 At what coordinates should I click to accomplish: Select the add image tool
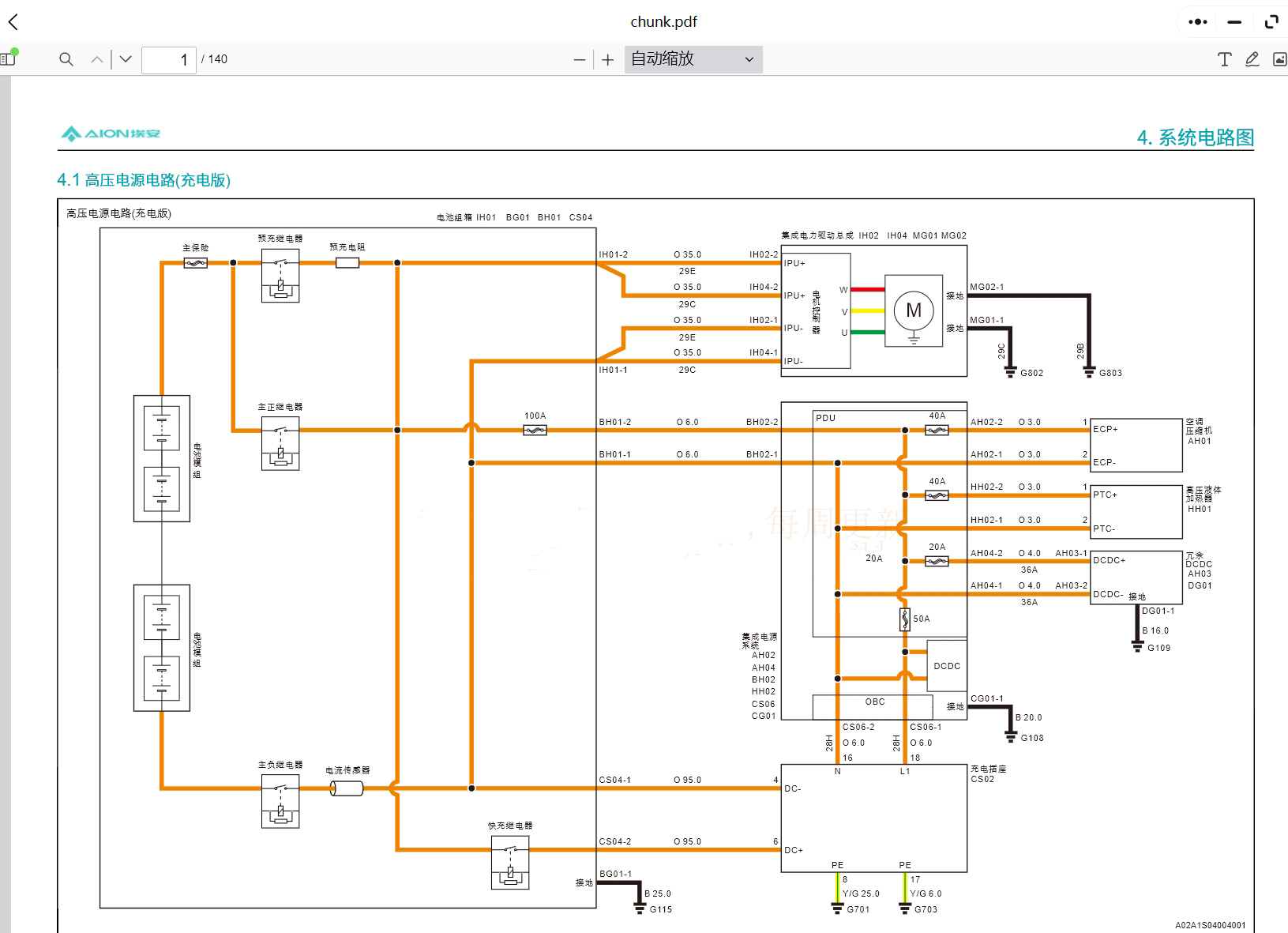pyautogui.click(x=1279, y=59)
